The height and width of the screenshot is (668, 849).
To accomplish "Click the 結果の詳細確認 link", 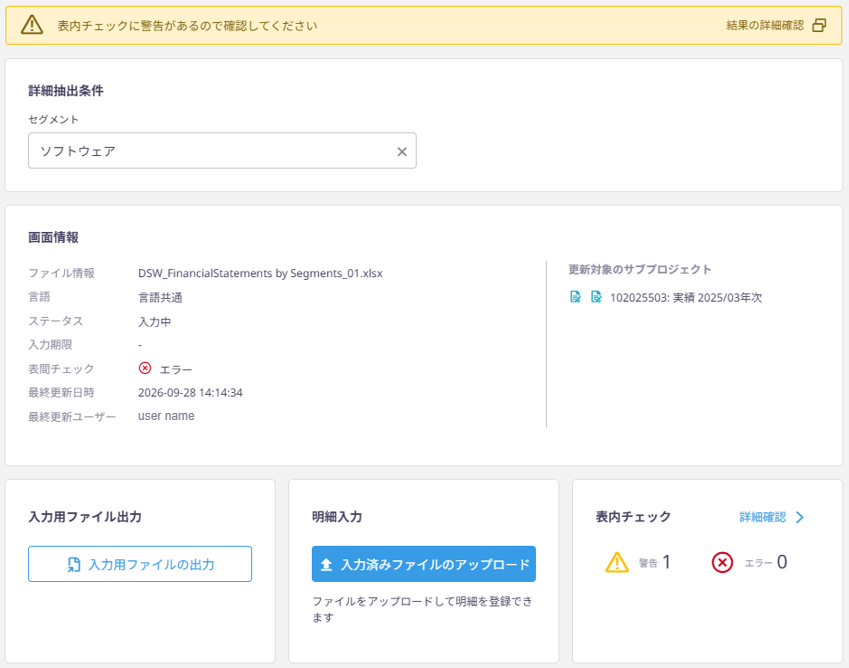I will (765, 25).
